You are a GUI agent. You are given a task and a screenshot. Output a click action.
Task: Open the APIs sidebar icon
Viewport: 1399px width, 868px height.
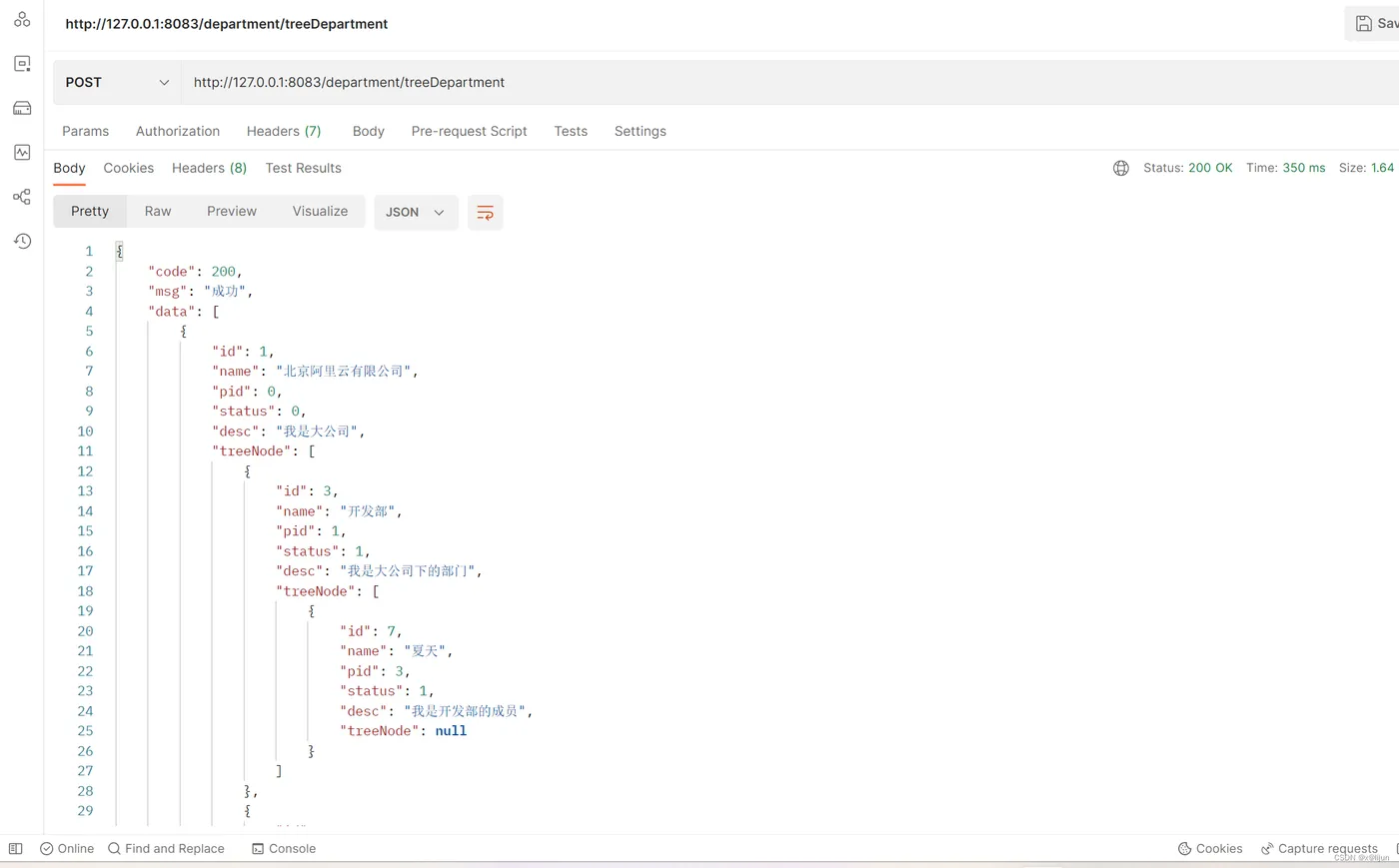point(22,19)
